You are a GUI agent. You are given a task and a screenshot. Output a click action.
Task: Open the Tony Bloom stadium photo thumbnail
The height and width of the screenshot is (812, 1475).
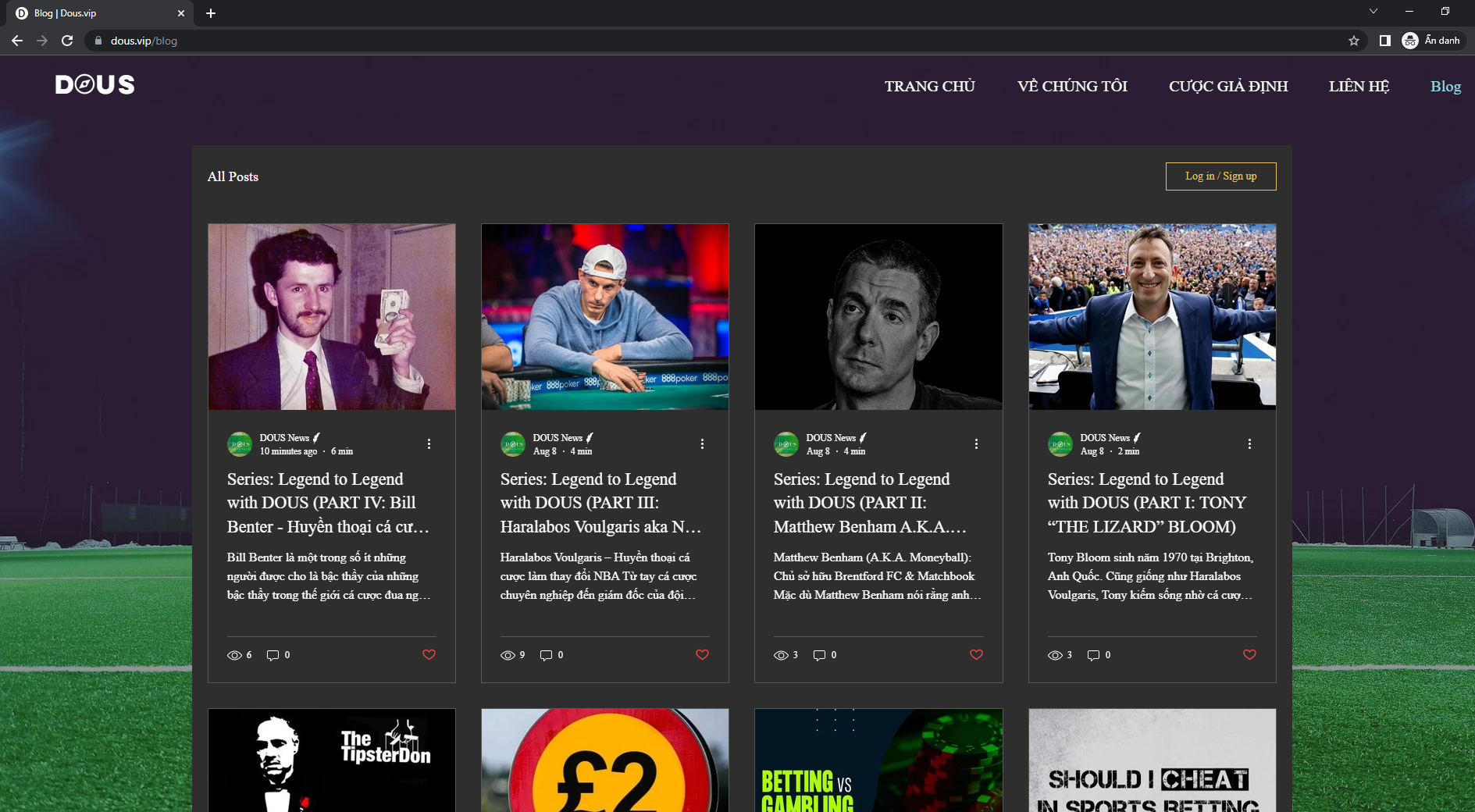1153,317
